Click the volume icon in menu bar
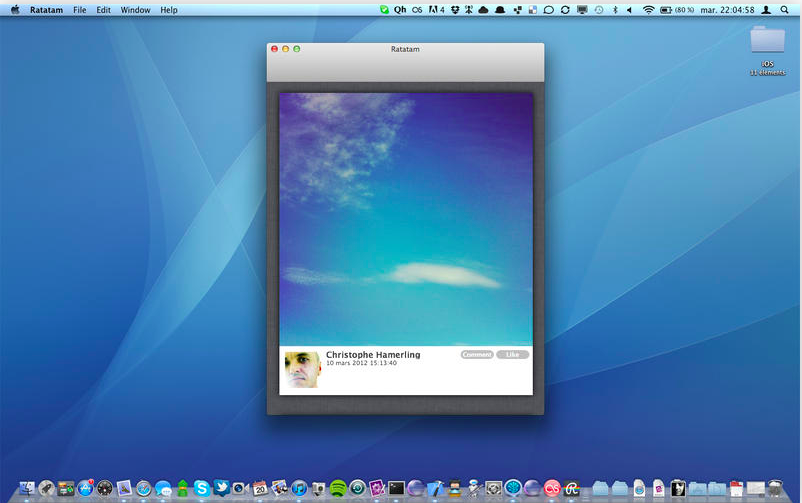Screen dimensions: 802x503 [630, 10]
